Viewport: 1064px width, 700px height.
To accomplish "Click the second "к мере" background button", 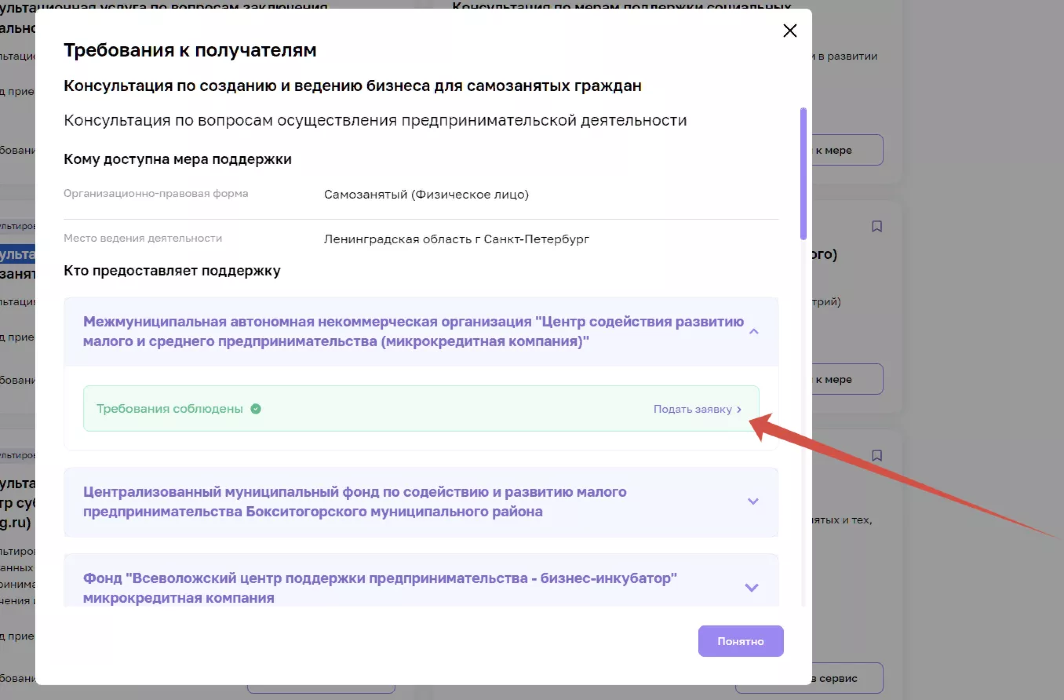I will coord(846,379).
